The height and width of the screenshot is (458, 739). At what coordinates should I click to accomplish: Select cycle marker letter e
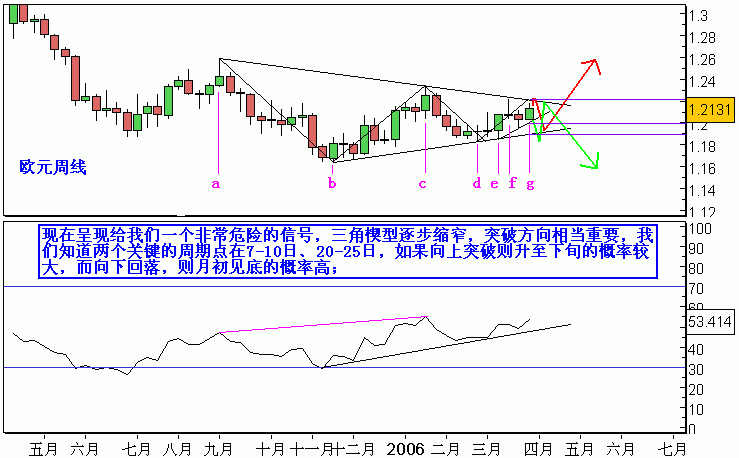click(494, 183)
